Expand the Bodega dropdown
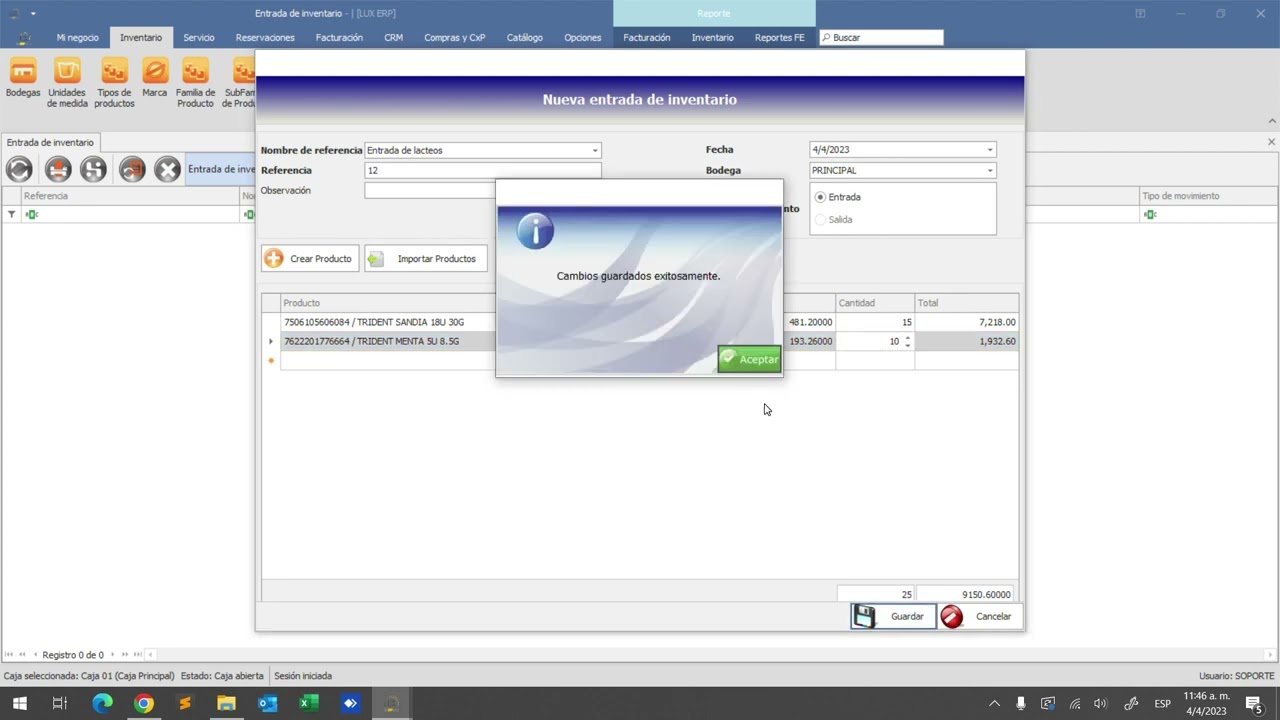The height and width of the screenshot is (720, 1280). coord(990,170)
